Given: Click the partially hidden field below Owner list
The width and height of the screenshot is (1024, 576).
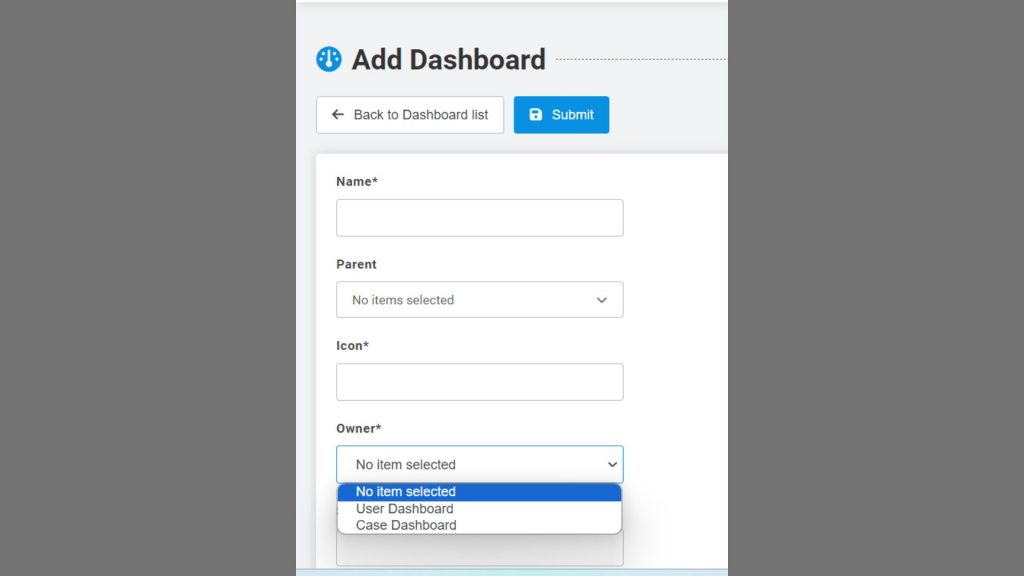Looking at the screenshot, I should click(479, 550).
